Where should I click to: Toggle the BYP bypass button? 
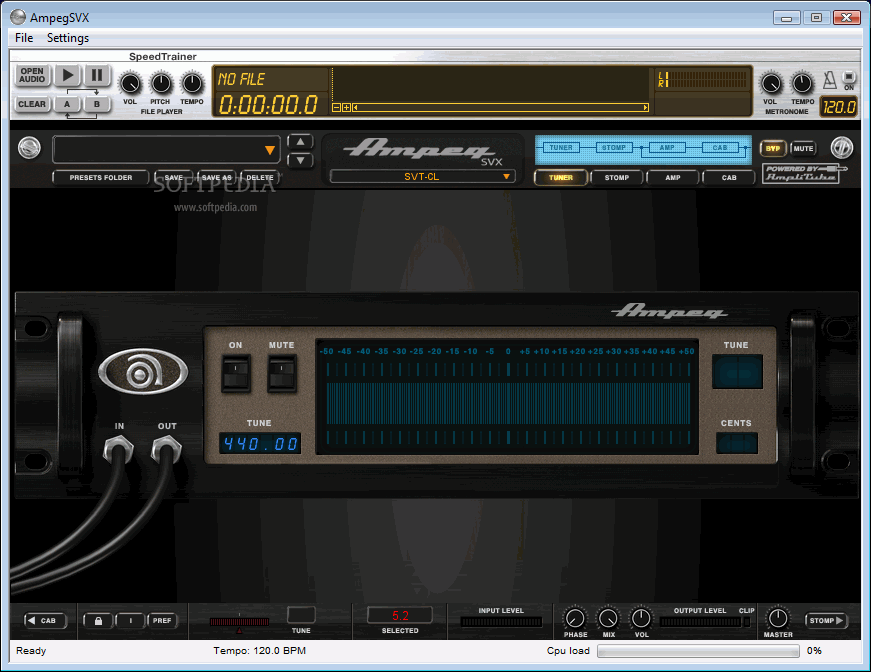(x=773, y=148)
